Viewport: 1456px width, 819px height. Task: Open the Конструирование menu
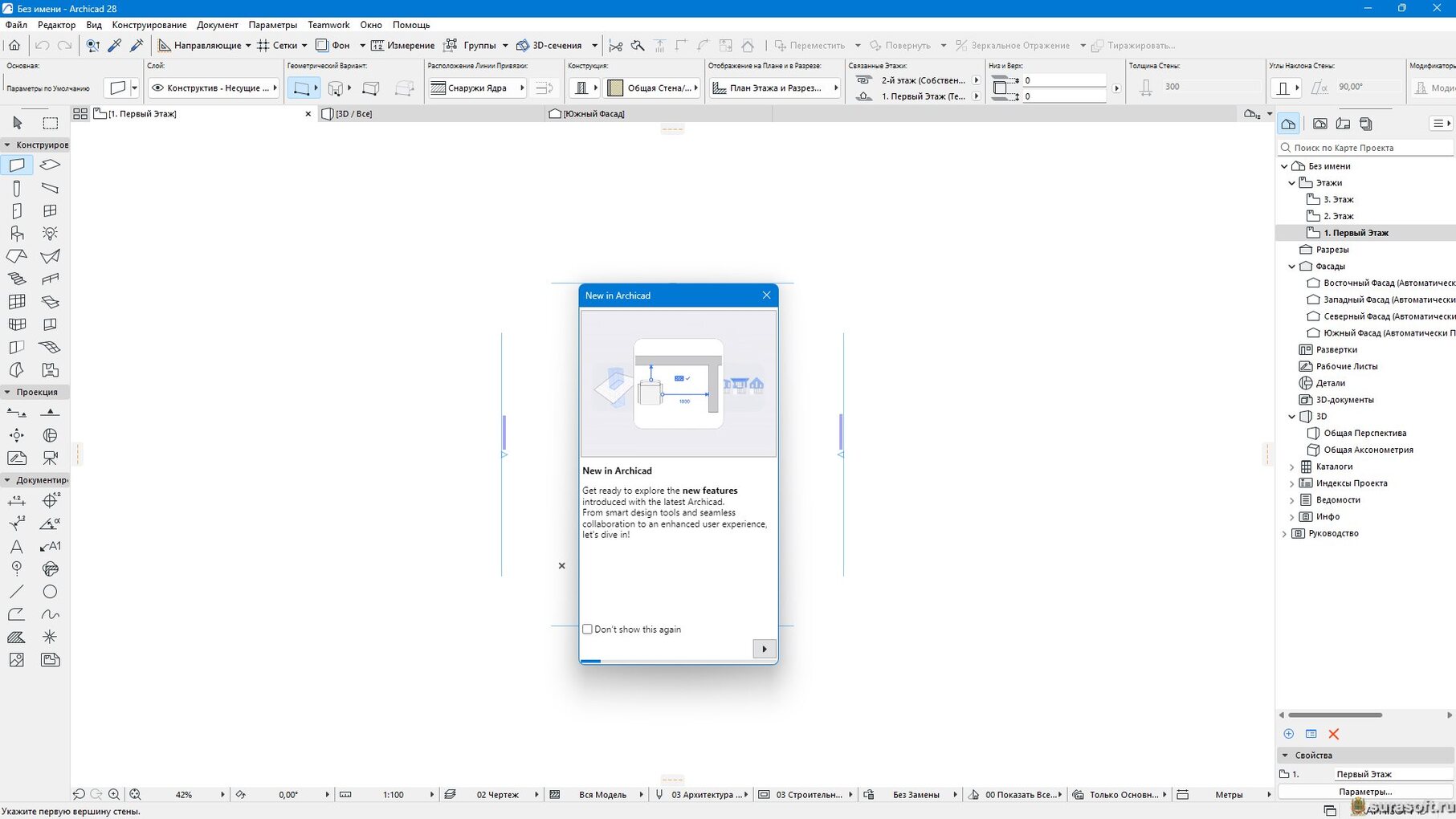pyautogui.click(x=149, y=25)
